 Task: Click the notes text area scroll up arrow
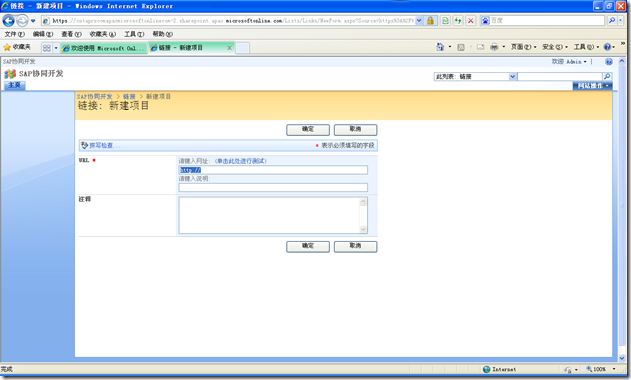click(363, 202)
